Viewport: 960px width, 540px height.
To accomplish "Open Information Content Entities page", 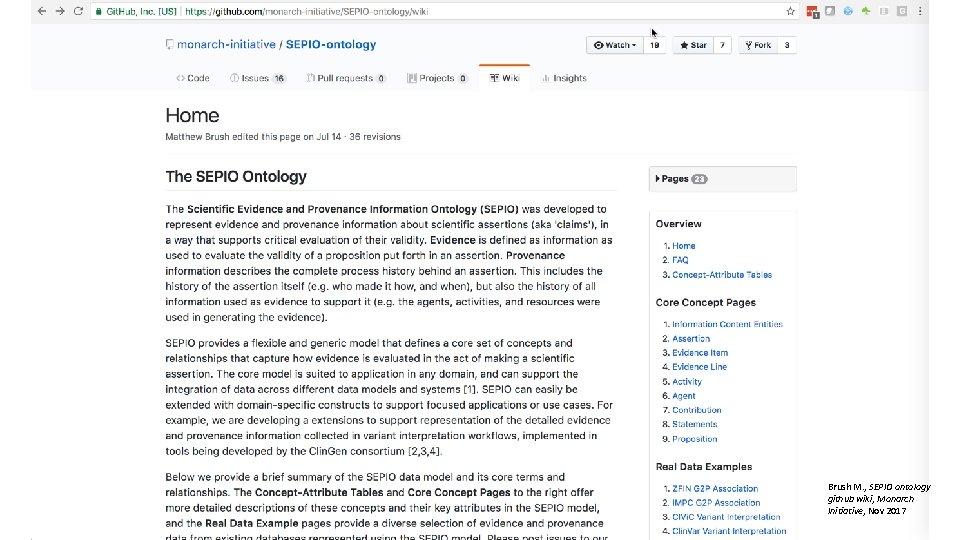I will (727, 324).
